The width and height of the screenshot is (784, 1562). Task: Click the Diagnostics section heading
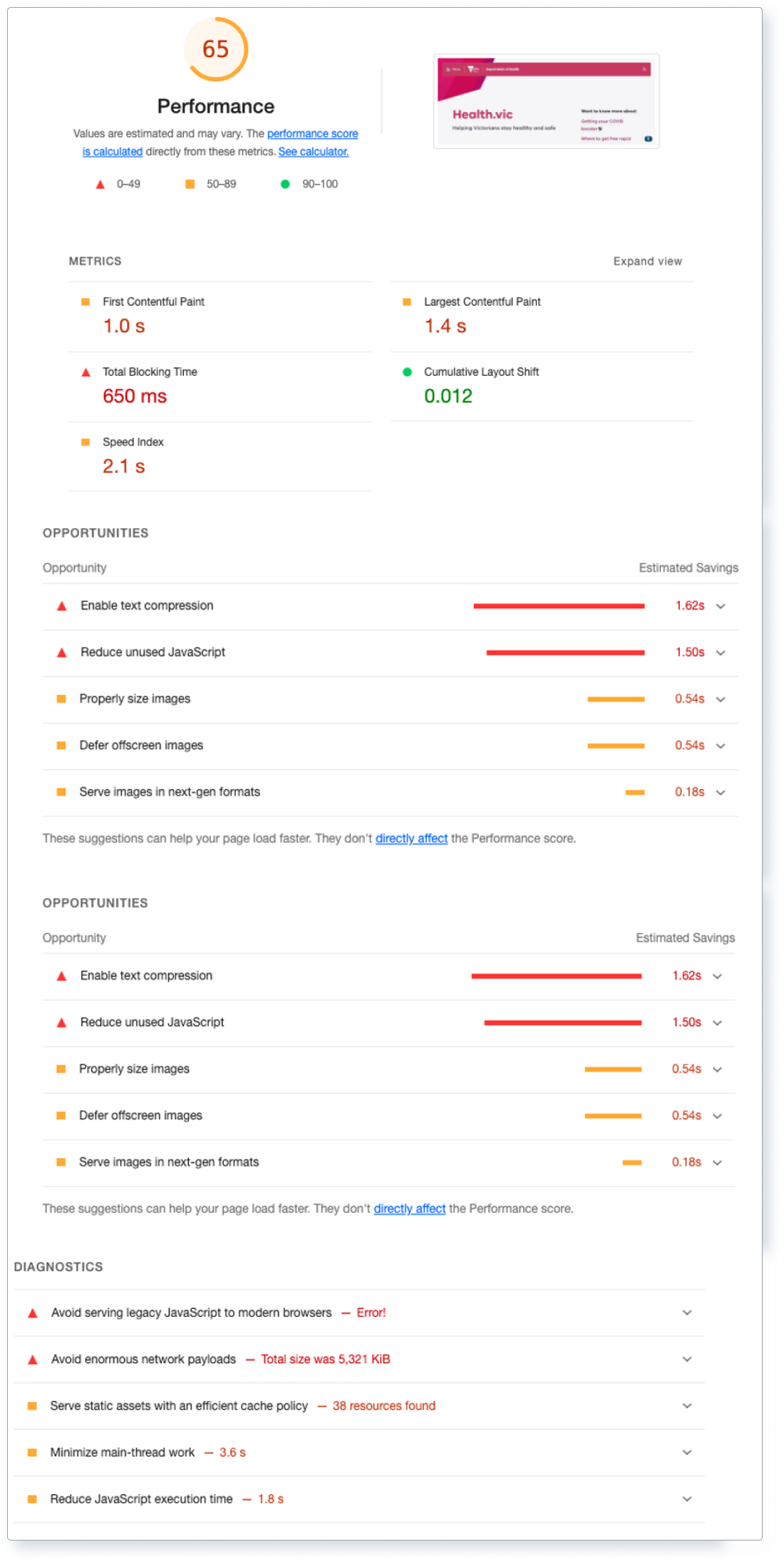[57, 1267]
